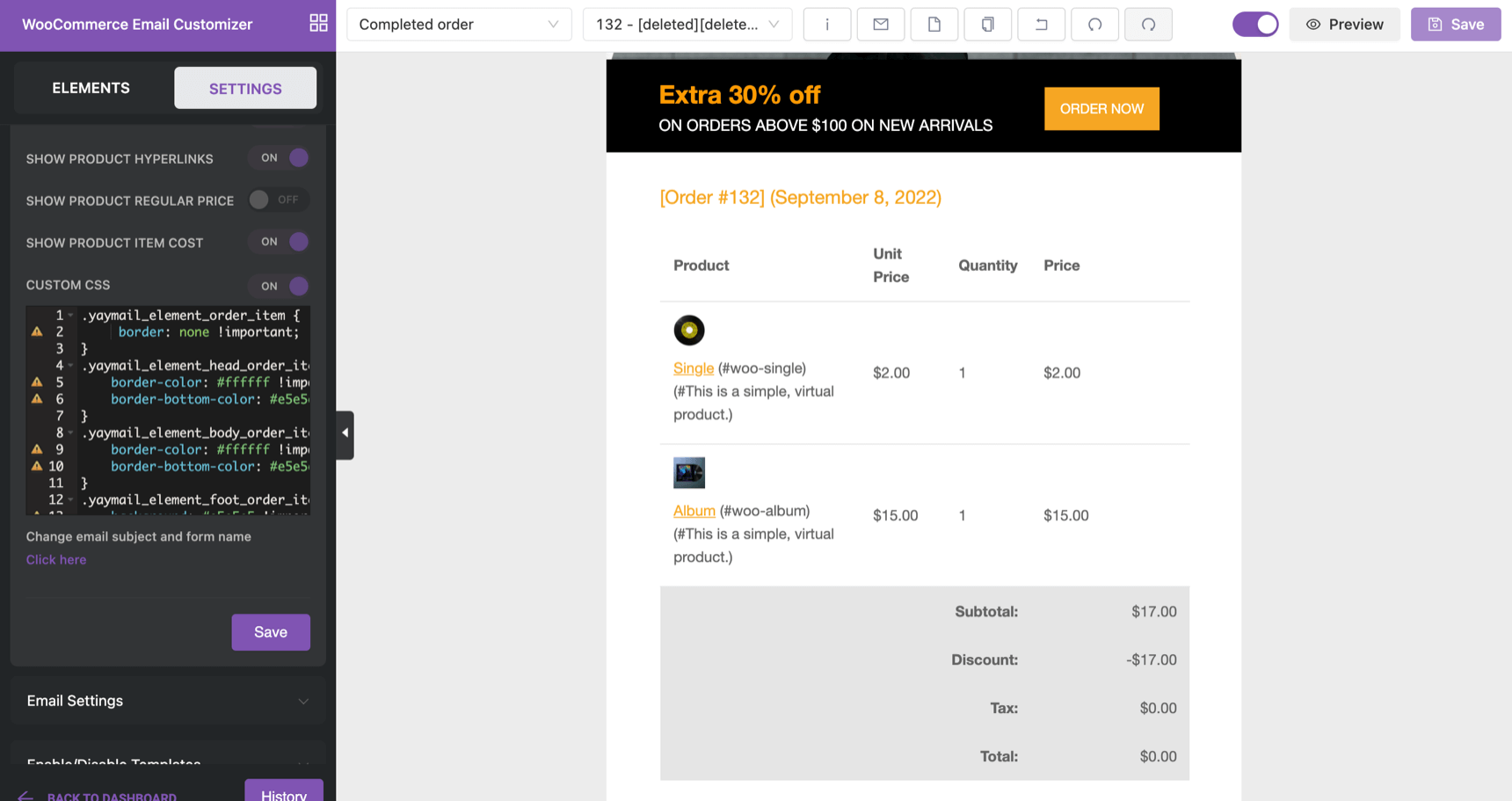The image size is (1512, 801).
Task: Redo the last change
Action: pos(1148,24)
